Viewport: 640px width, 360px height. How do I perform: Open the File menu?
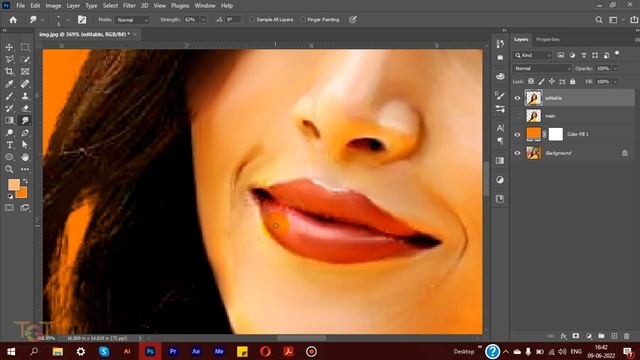(20, 6)
